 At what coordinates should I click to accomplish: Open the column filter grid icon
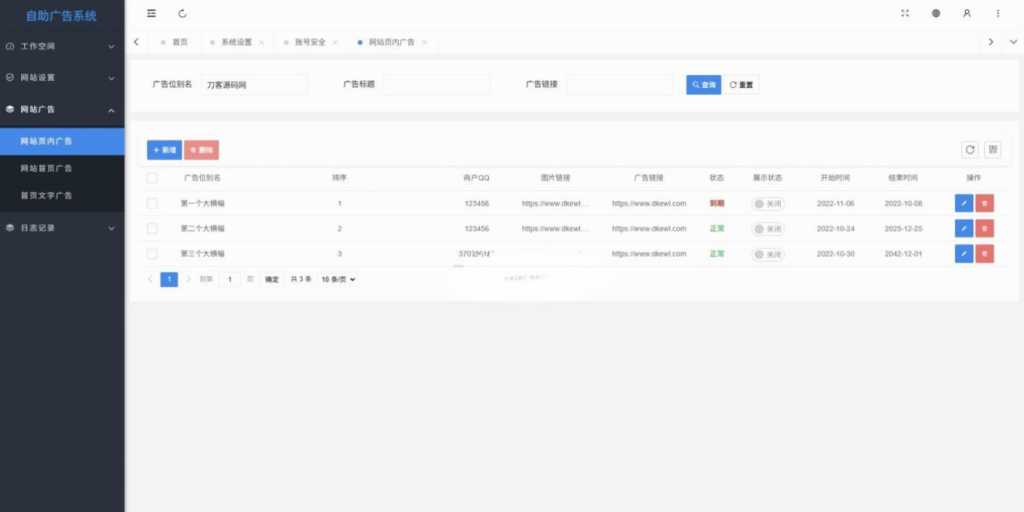click(x=993, y=150)
